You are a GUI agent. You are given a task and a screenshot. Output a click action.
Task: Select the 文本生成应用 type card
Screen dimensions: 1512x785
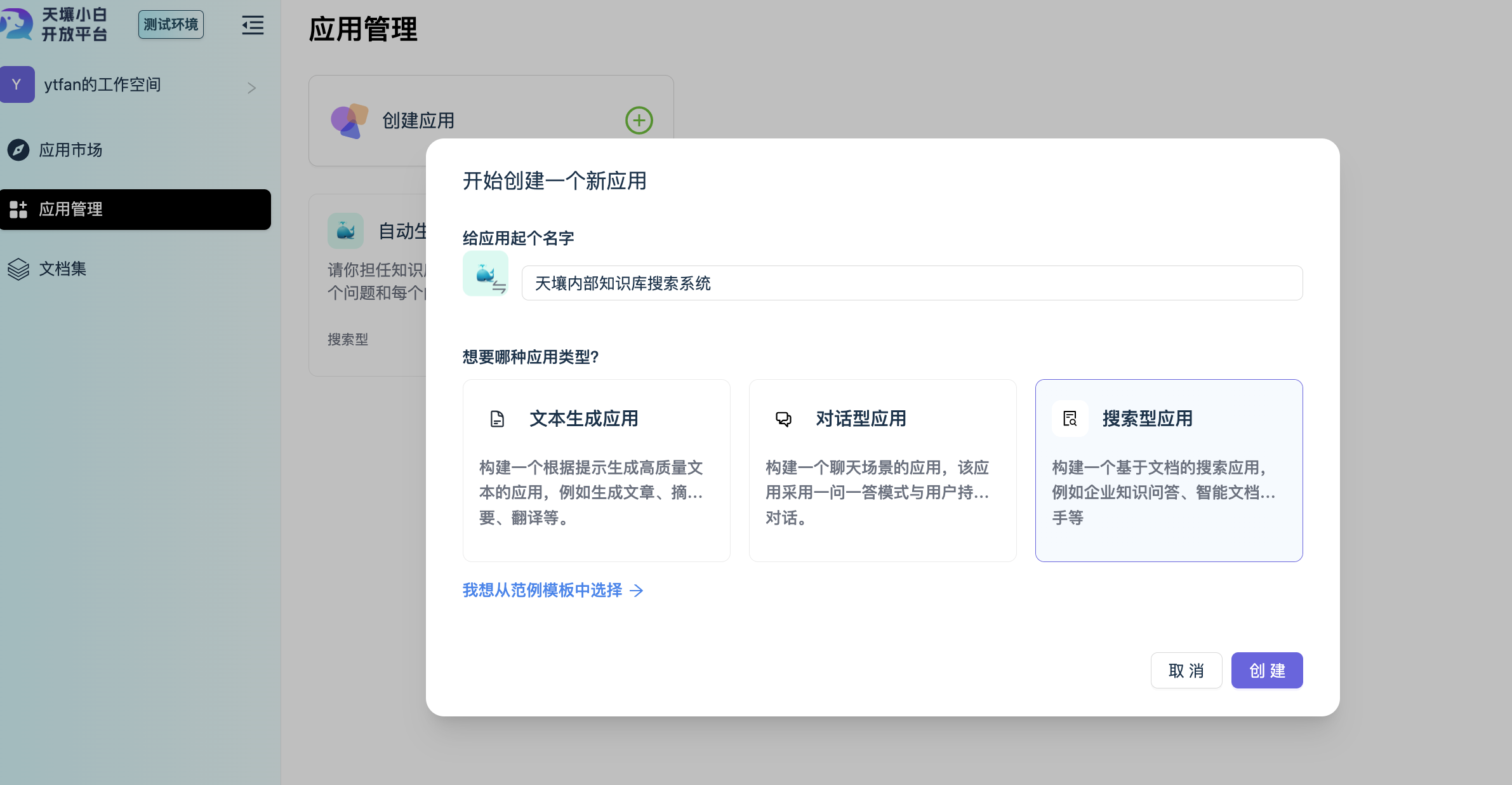[597, 471]
